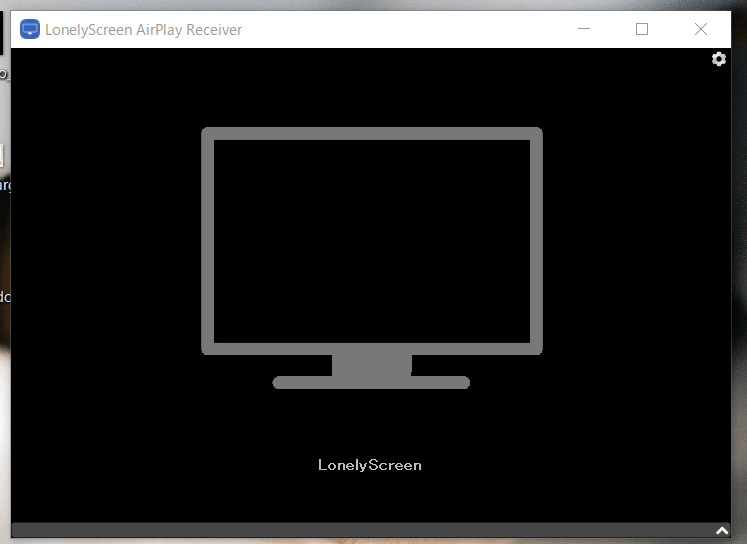Minimize the LonelyScreen window
Image resolution: width=747 pixels, height=544 pixels.
pyautogui.click(x=584, y=29)
